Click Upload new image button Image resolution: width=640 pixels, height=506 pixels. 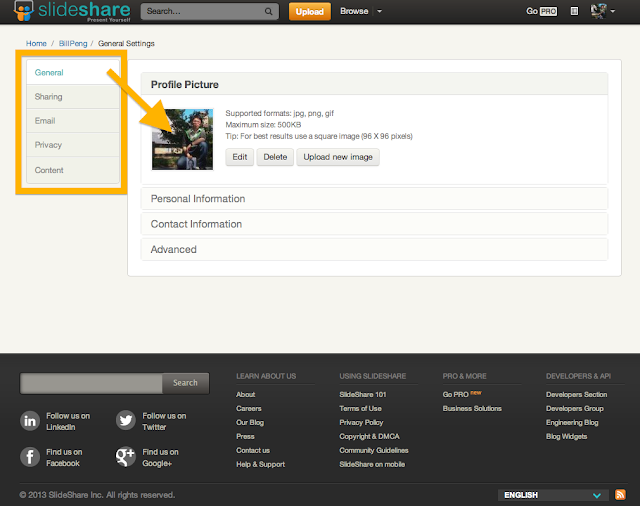[338, 157]
